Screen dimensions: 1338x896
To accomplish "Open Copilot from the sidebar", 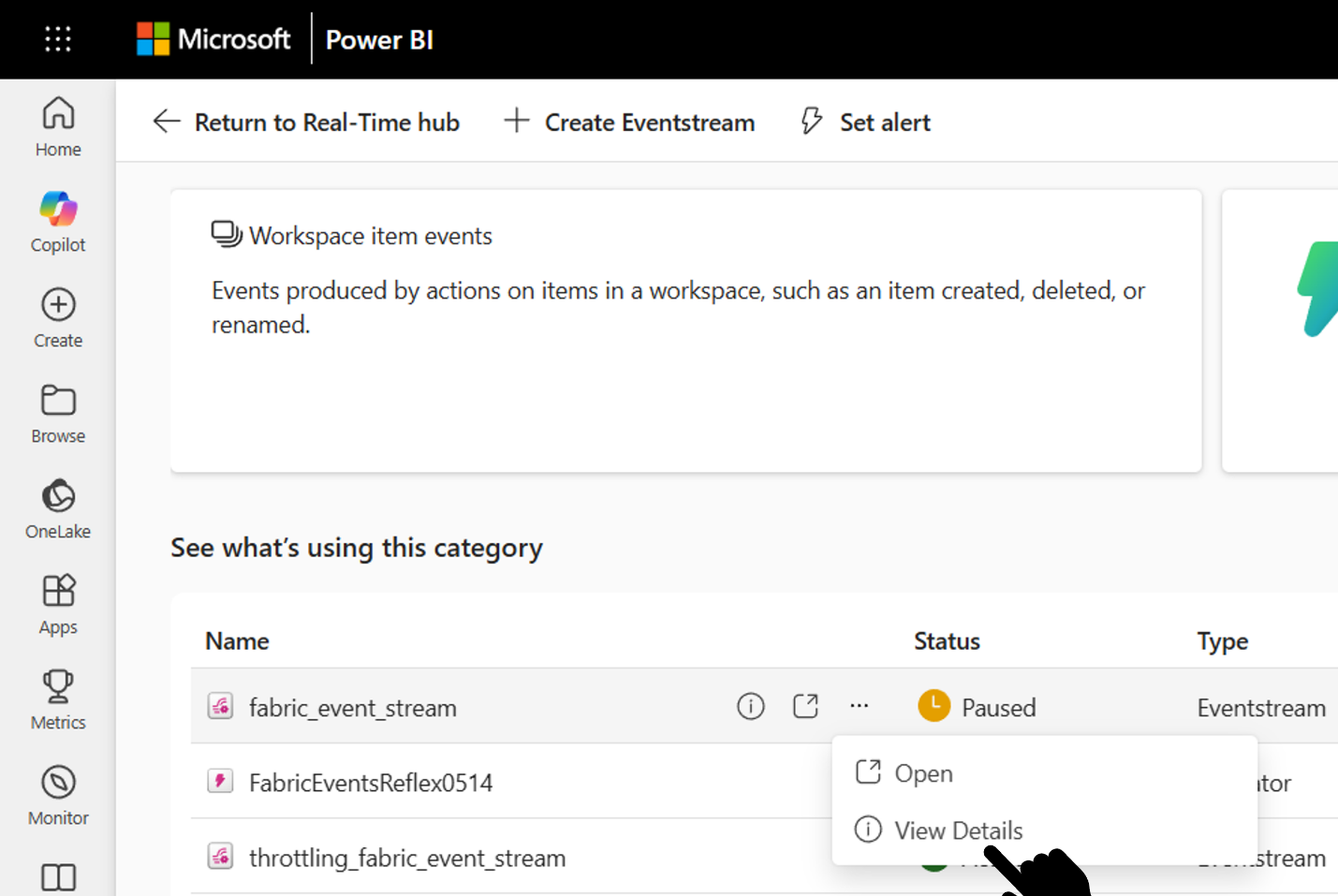I will pyautogui.click(x=57, y=222).
